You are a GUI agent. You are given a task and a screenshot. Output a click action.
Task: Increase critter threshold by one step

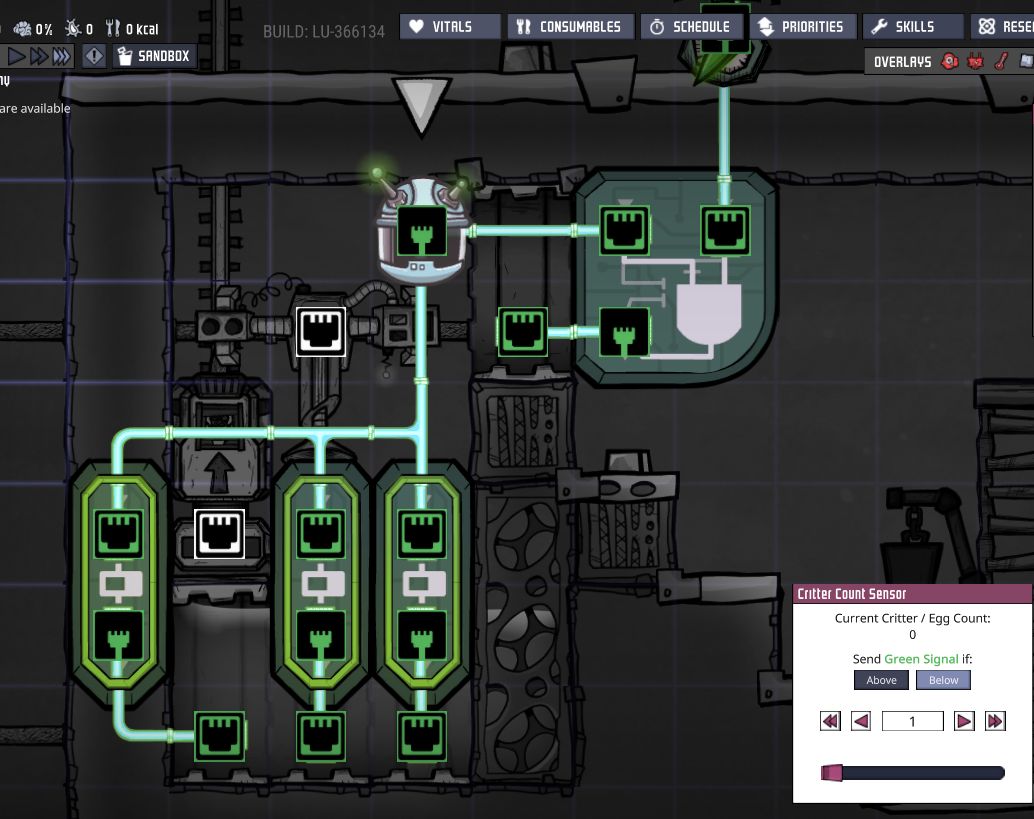pos(964,721)
